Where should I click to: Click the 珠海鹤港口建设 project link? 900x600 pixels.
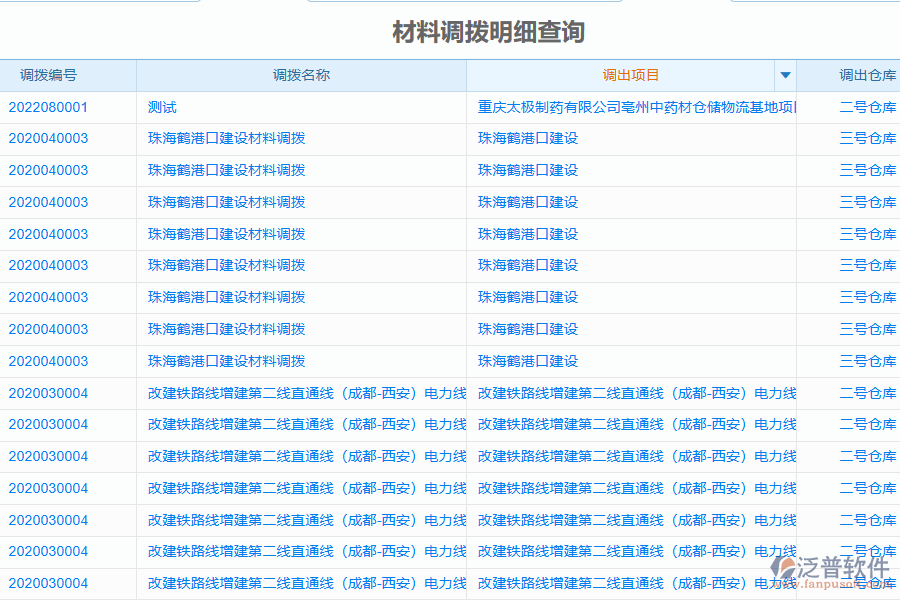(527, 139)
